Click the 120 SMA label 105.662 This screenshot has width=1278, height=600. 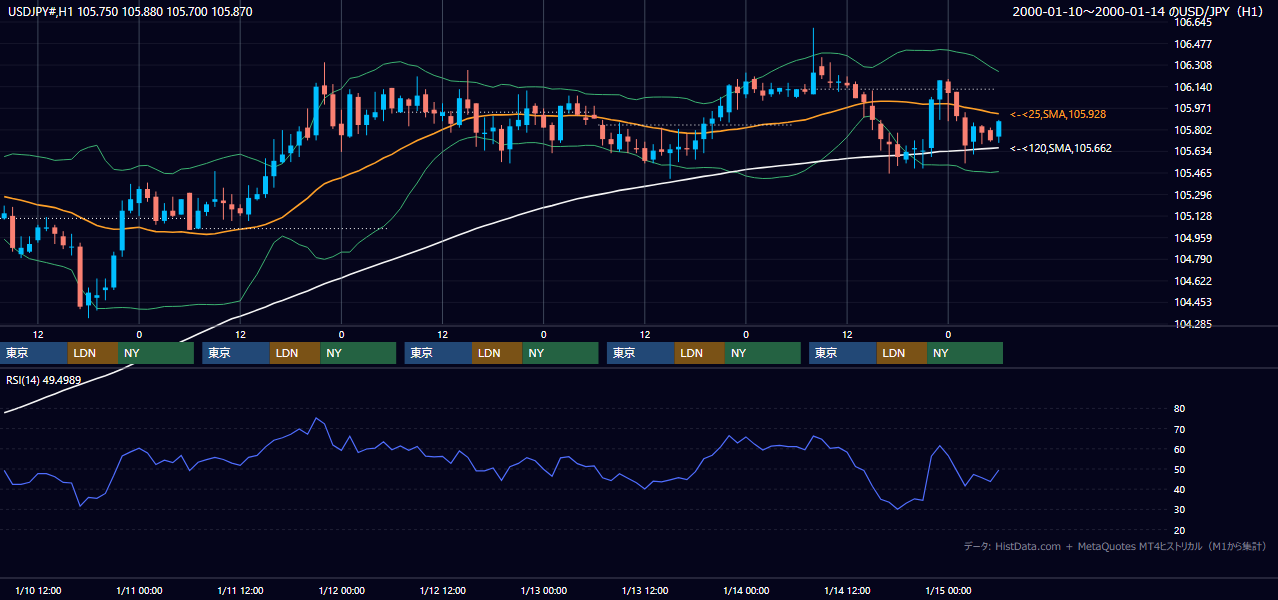click(x=1061, y=148)
